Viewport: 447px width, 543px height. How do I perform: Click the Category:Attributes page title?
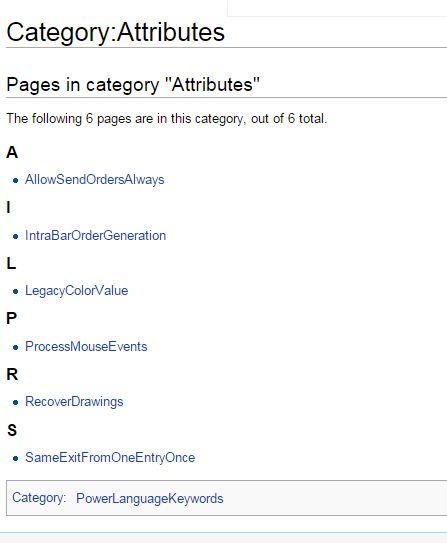(116, 32)
